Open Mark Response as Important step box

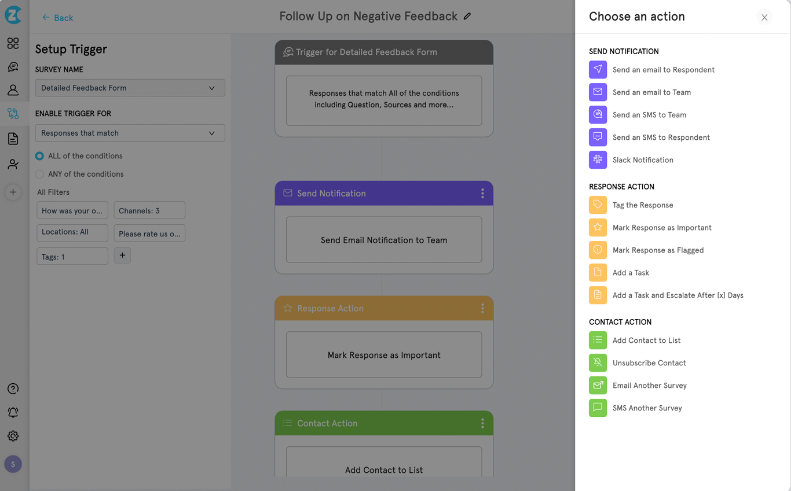tap(384, 355)
